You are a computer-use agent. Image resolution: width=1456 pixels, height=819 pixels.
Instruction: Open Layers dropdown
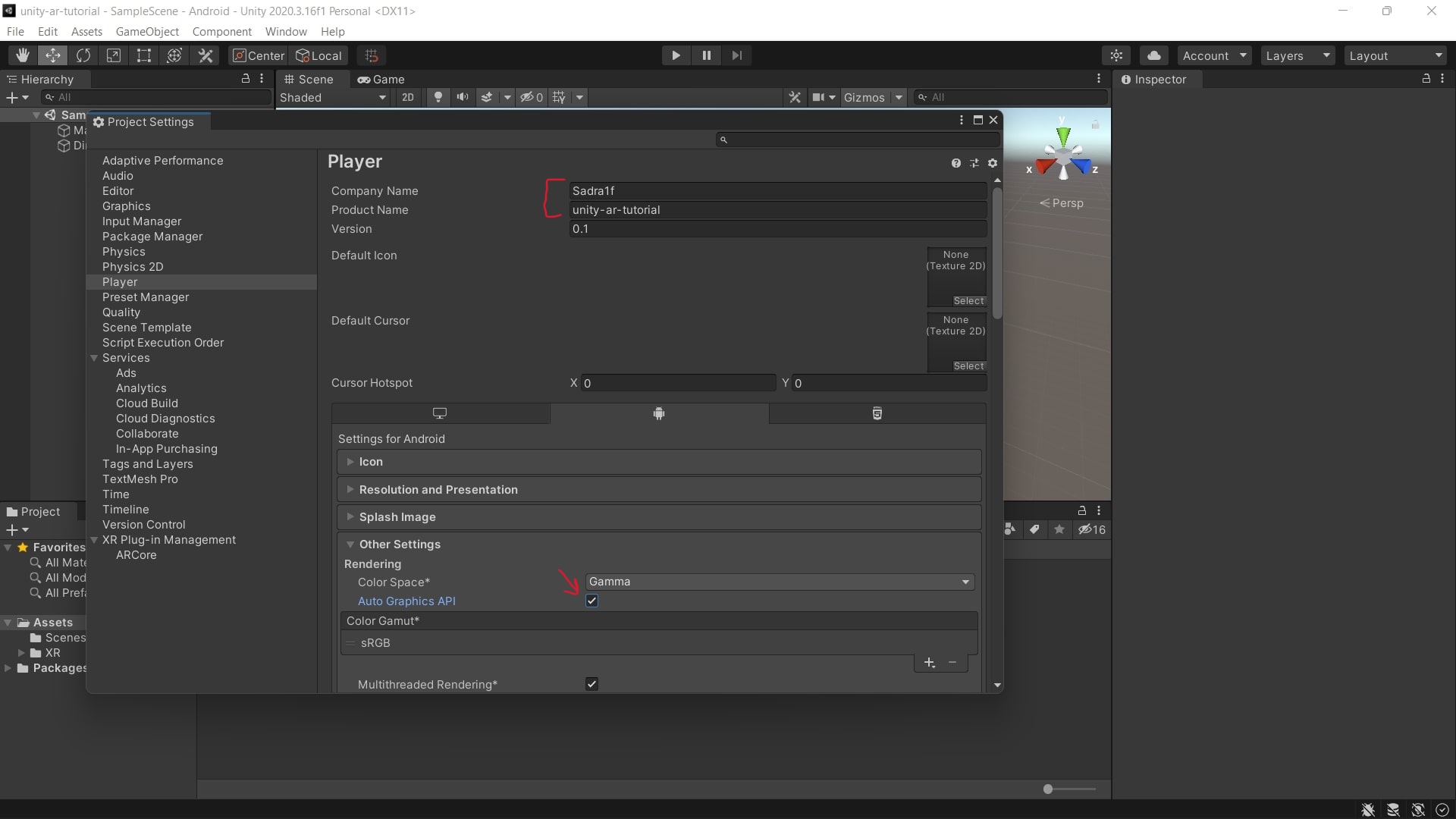point(1298,55)
